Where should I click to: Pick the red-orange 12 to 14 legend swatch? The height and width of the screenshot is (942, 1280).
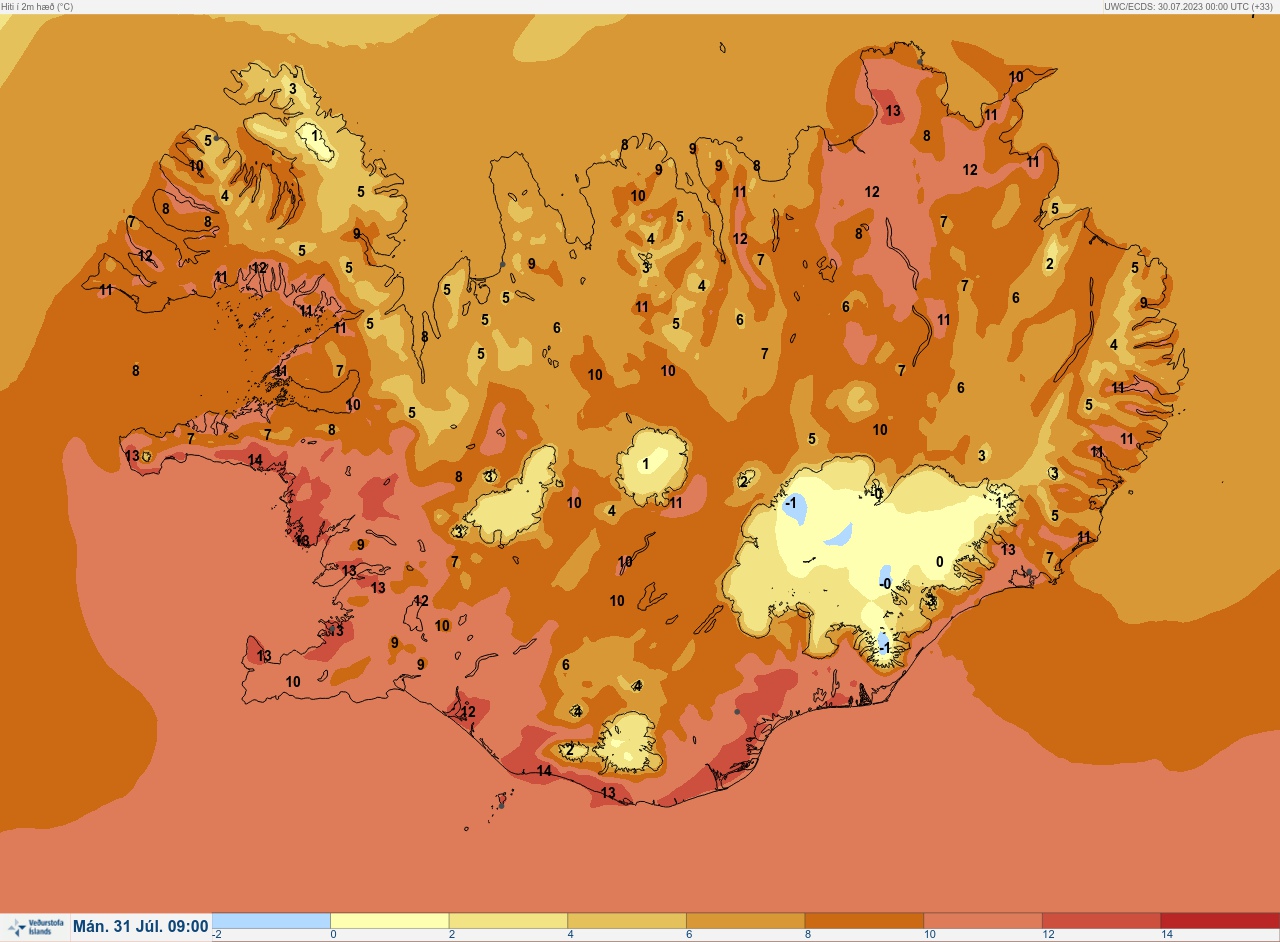tap(1100, 920)
